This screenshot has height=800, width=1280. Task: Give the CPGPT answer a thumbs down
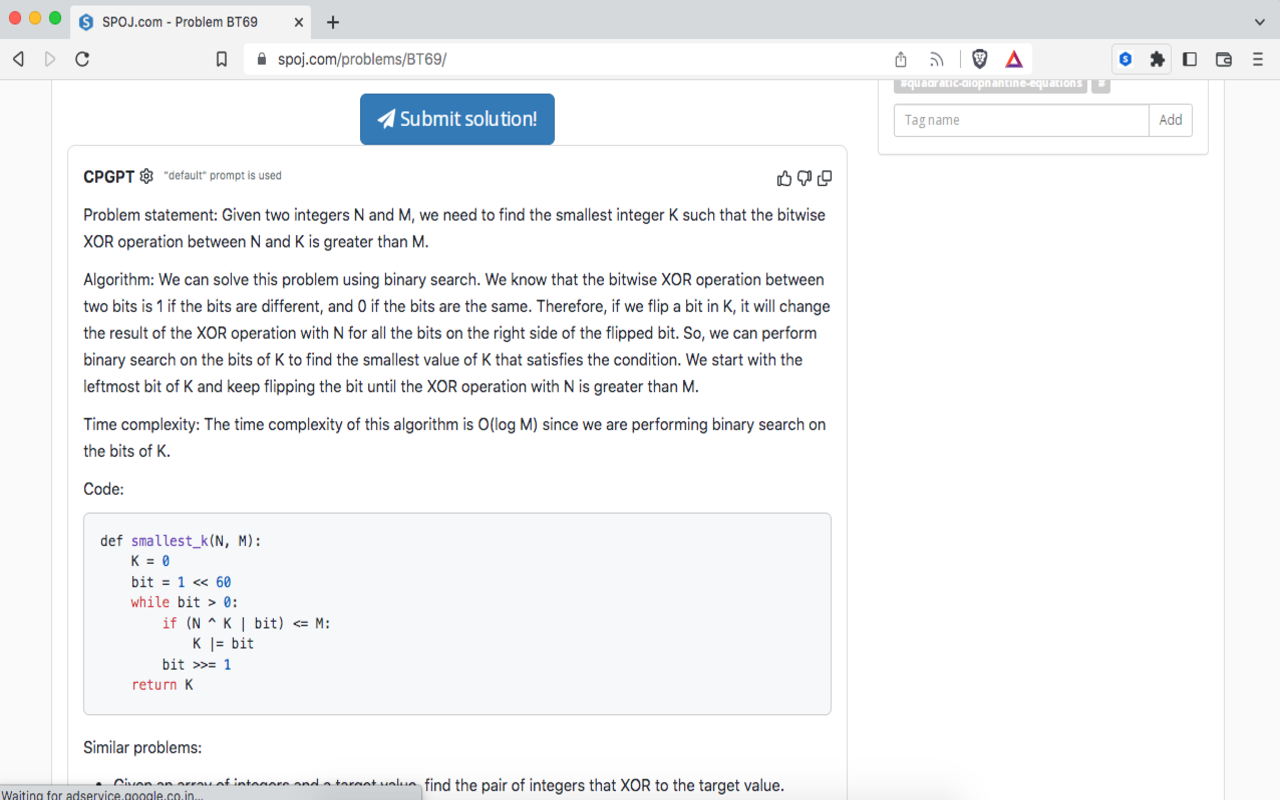point(804,177)
